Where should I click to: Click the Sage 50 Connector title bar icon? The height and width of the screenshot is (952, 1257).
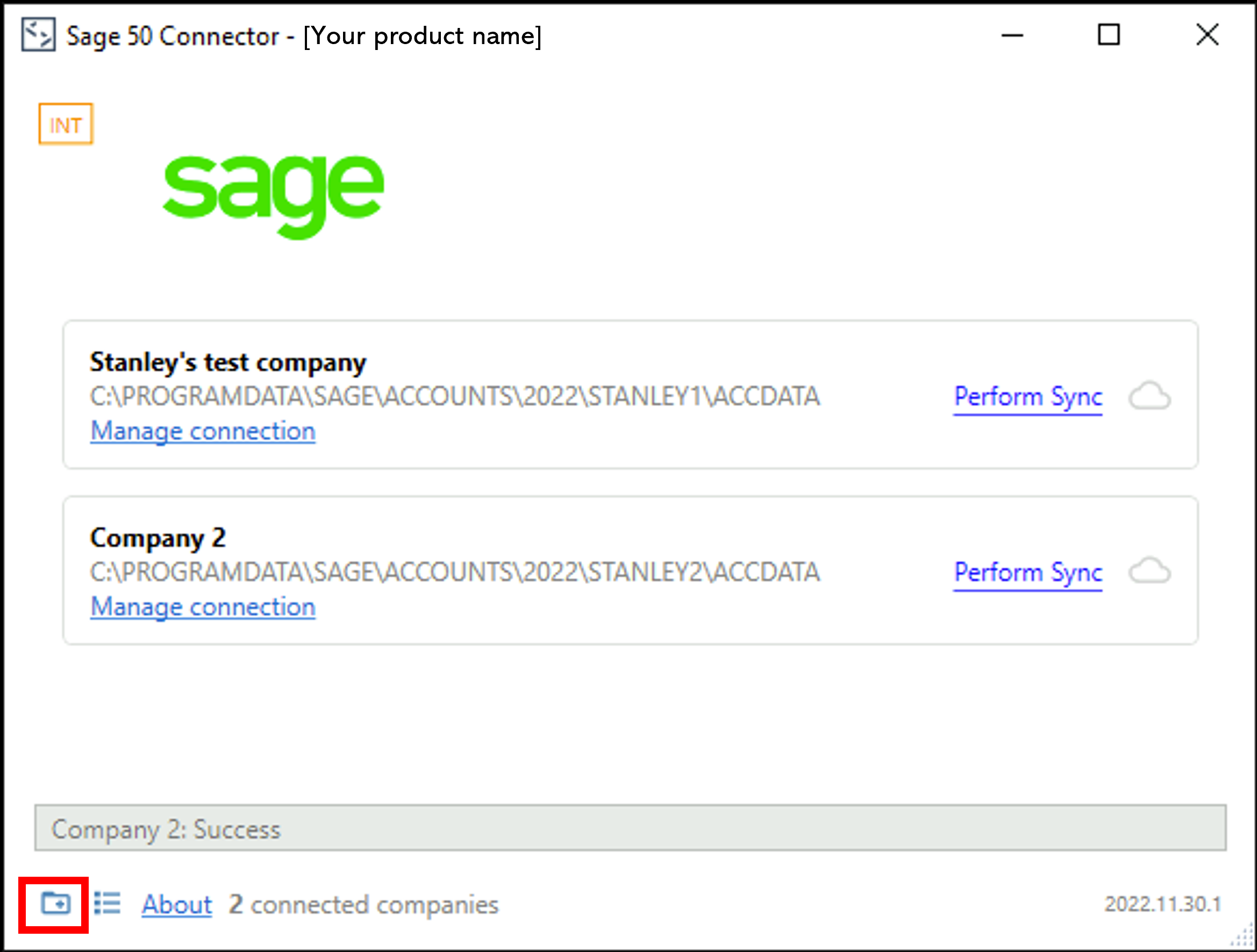point(38,35)
